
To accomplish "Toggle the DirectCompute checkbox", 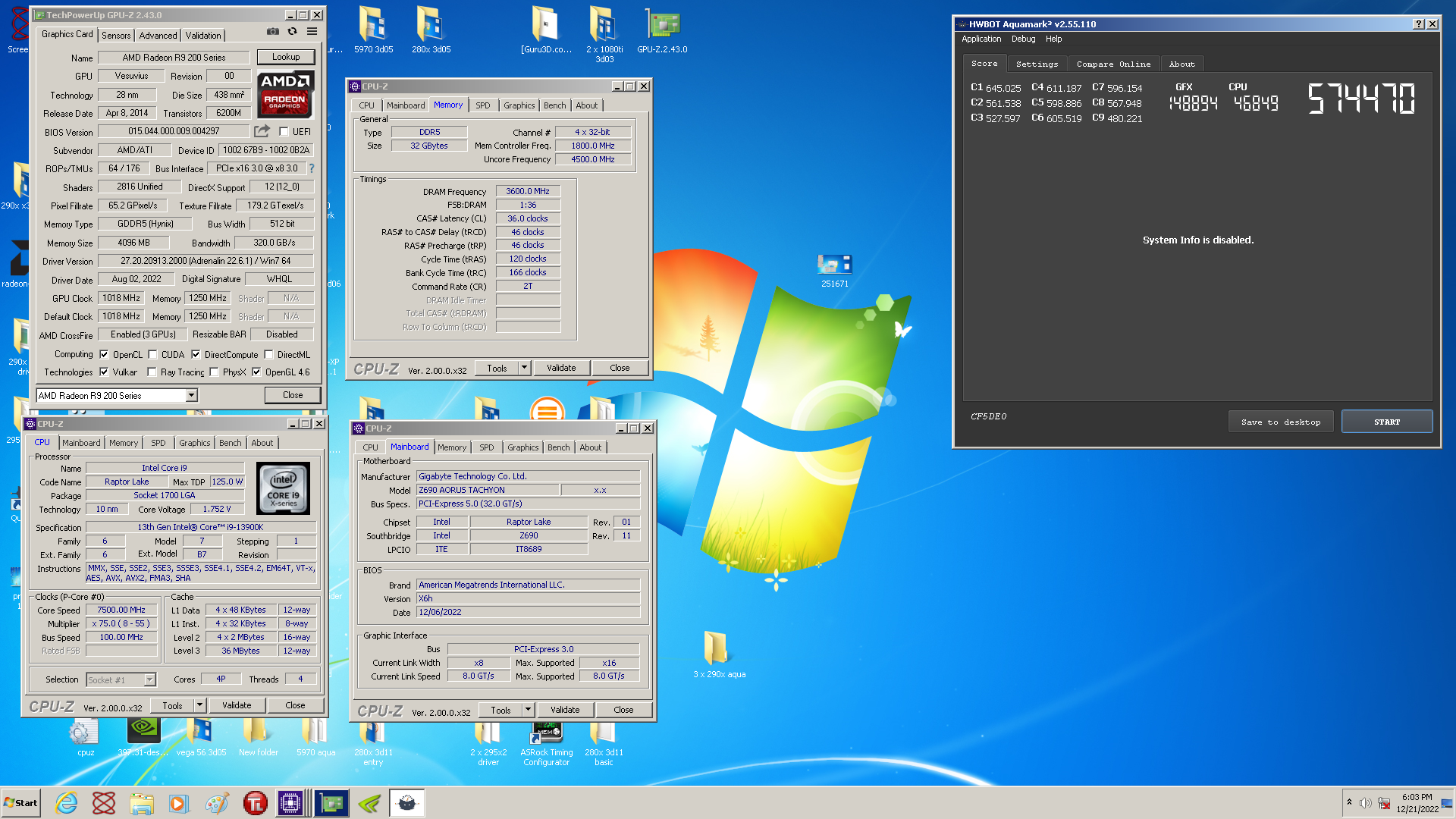I will 196,354.
